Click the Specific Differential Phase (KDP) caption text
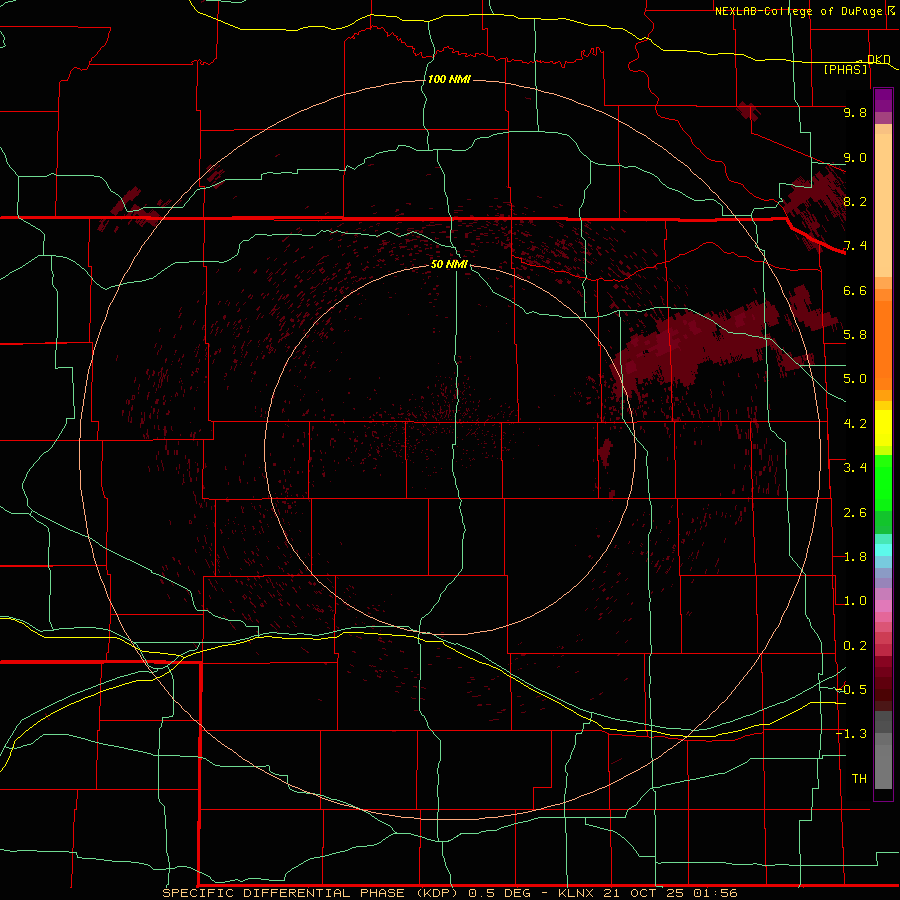Screen dimensions: 900x900 coord(310,893)
